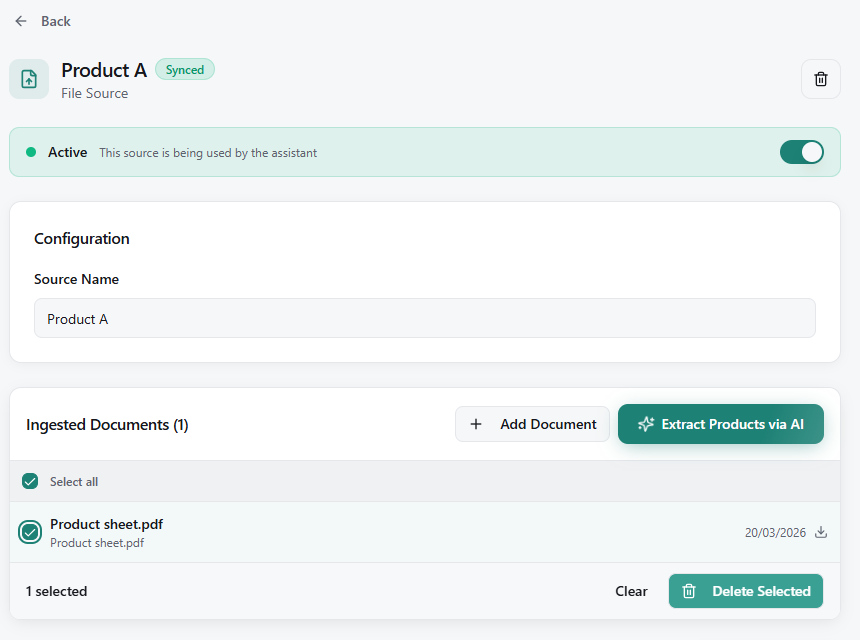The image size is (860, 640).
Task: Click the green Active status dot
Action: point(31,152)
